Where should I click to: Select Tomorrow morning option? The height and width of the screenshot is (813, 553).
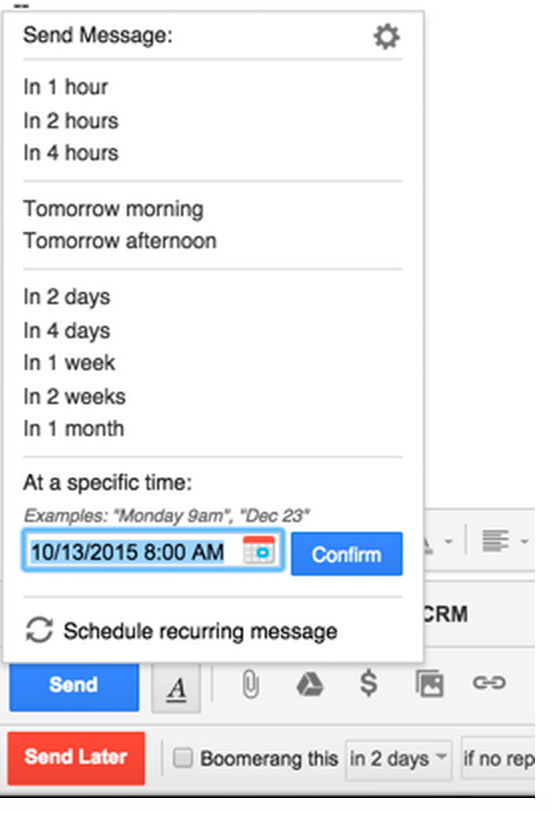tap(114, 209)
